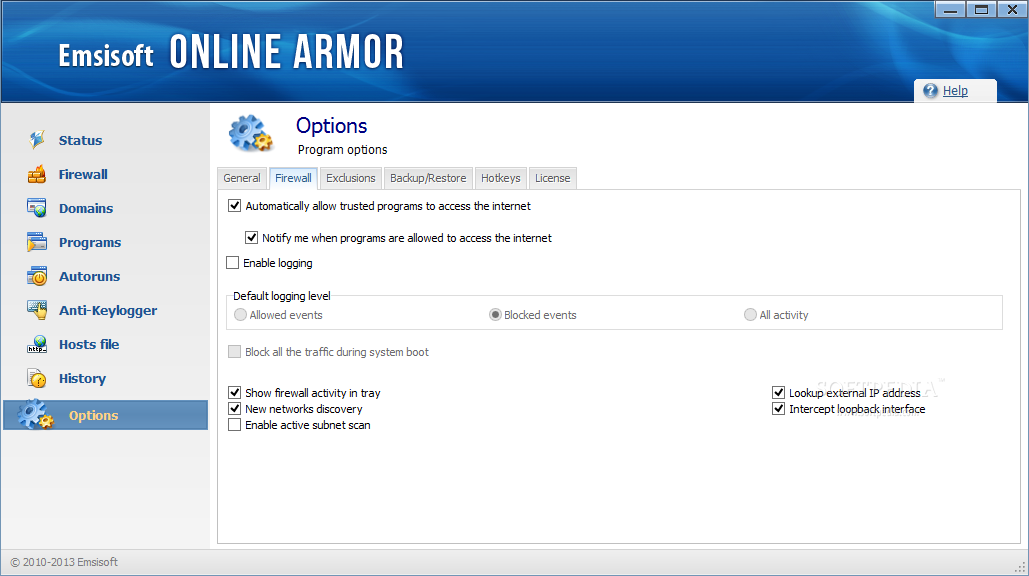Switch to the License tab
1029x576 pixels.
click(553, 178)
